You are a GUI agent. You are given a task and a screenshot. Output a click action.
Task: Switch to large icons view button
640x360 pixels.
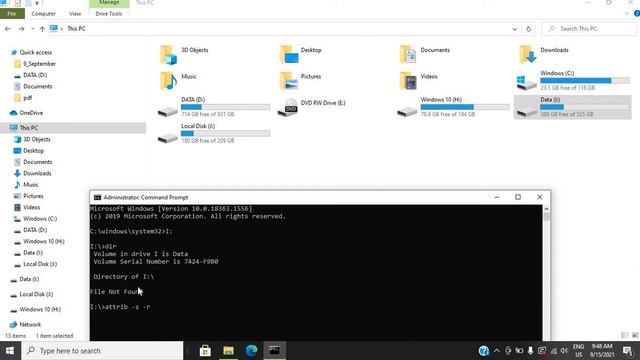point(635,335)
